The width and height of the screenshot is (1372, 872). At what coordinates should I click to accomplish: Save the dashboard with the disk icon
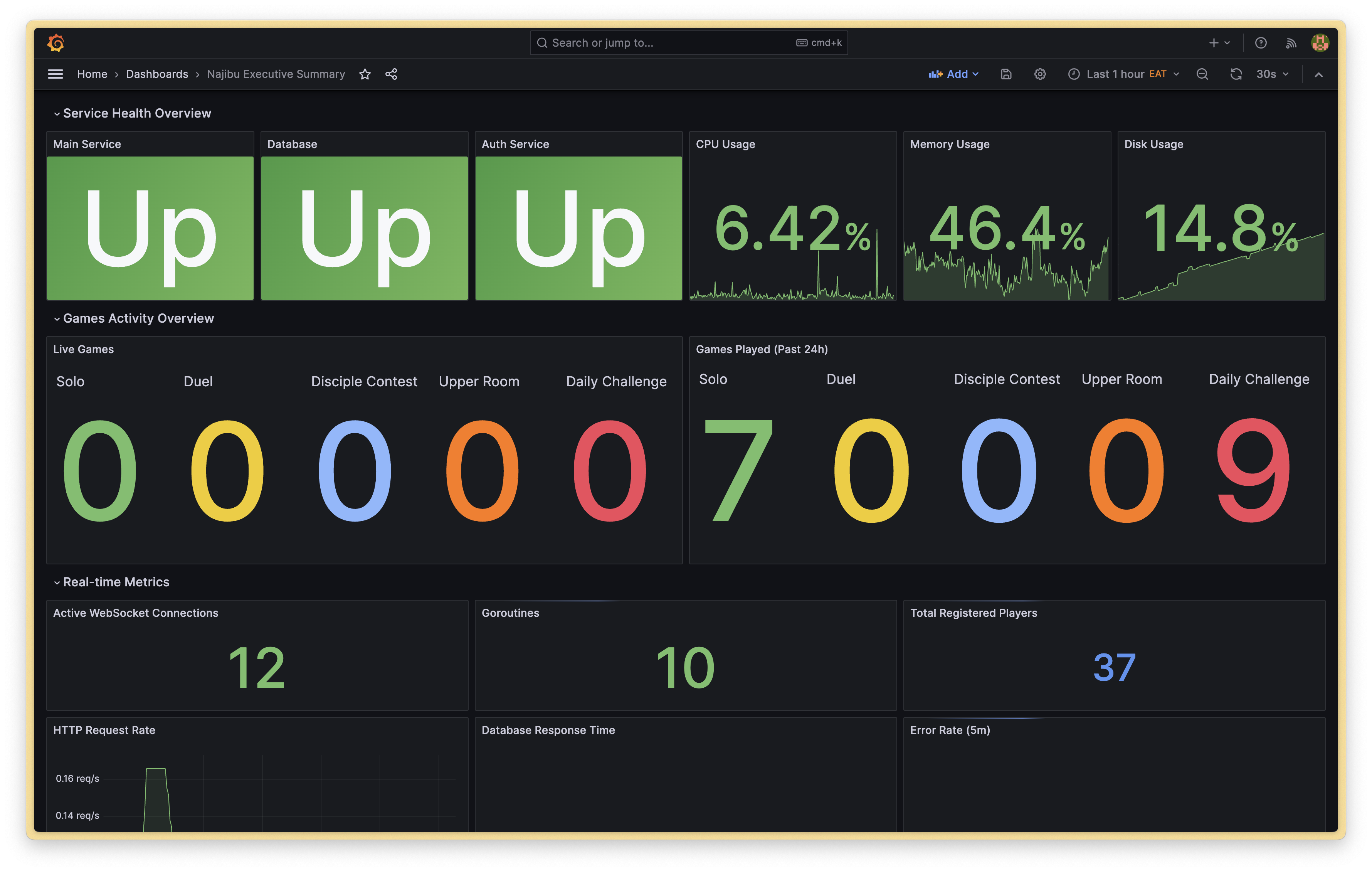click(x=1006, y=74)
